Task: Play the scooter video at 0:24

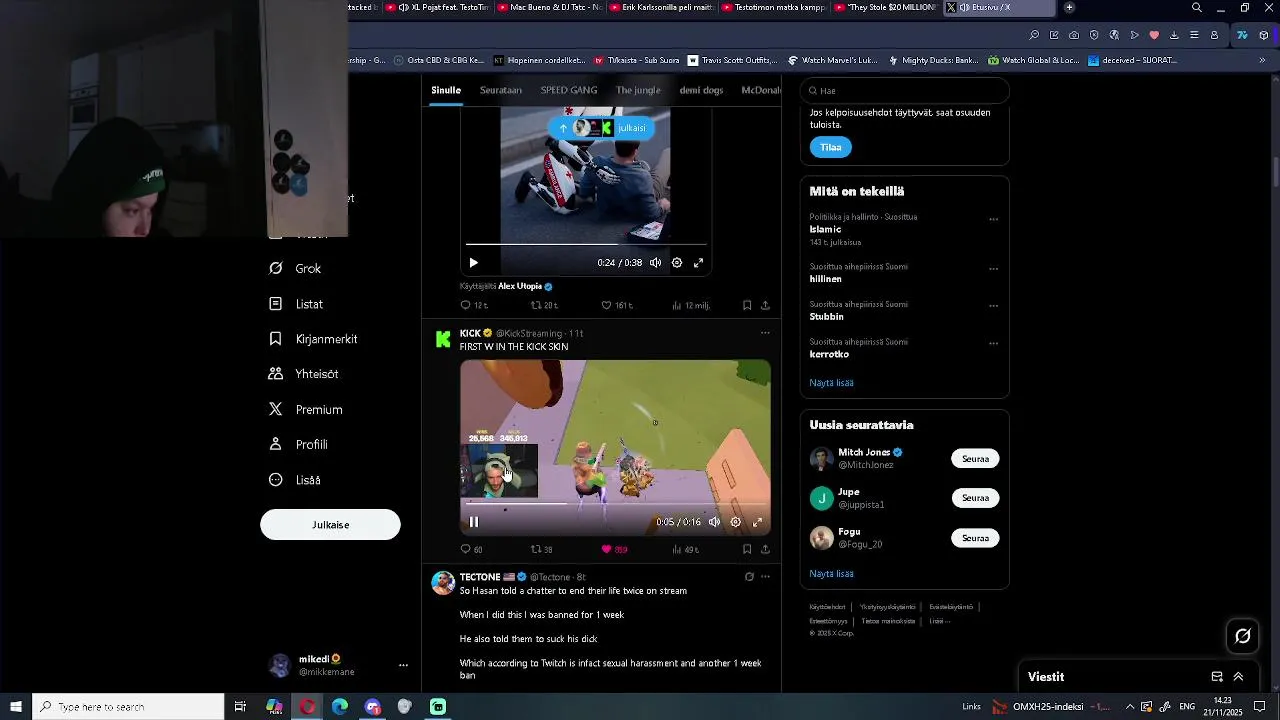Action: 474,263
